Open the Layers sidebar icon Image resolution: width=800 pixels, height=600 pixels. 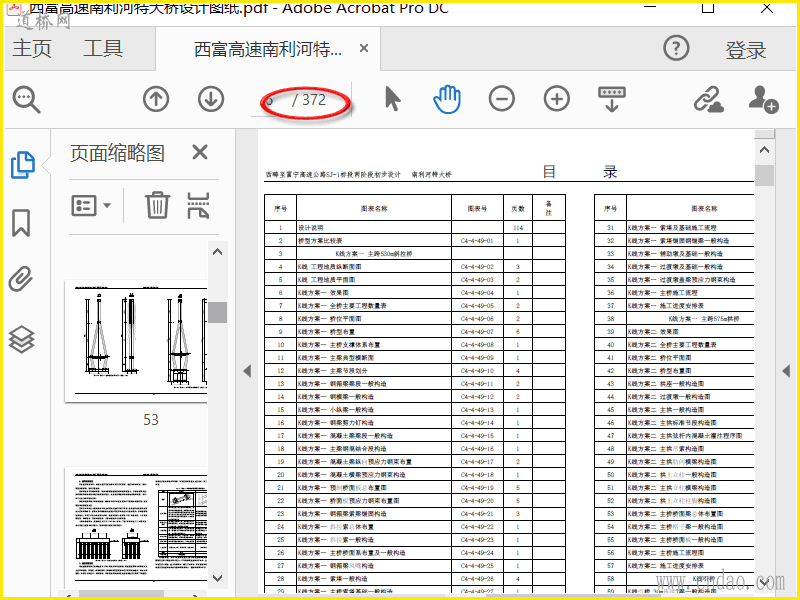[x=21, y=340]
